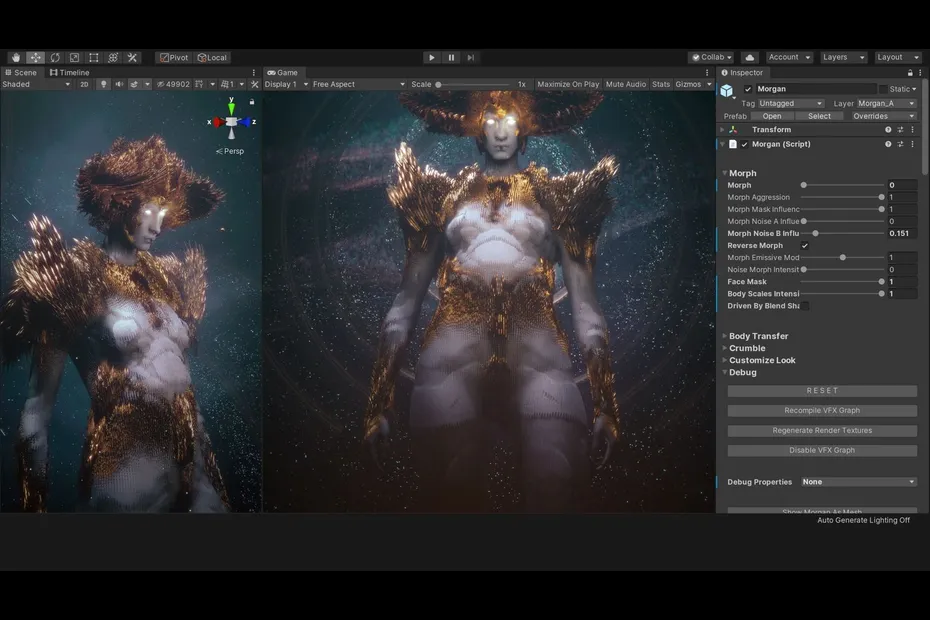Toggle Local handle rotation
The width and height of the screenshot is (930, 620).
coord(212,58)
